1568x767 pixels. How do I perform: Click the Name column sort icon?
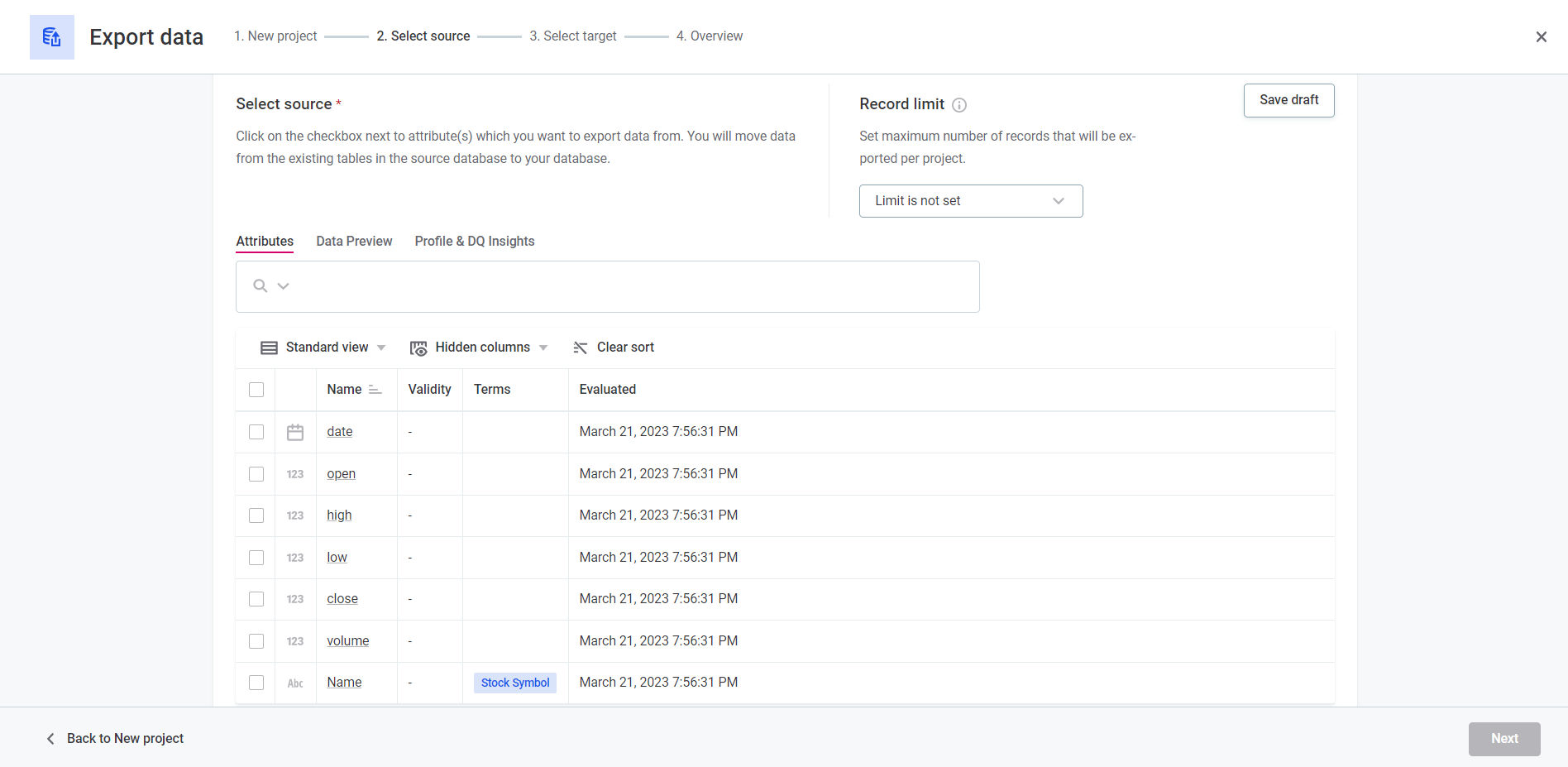click(375, 390)
